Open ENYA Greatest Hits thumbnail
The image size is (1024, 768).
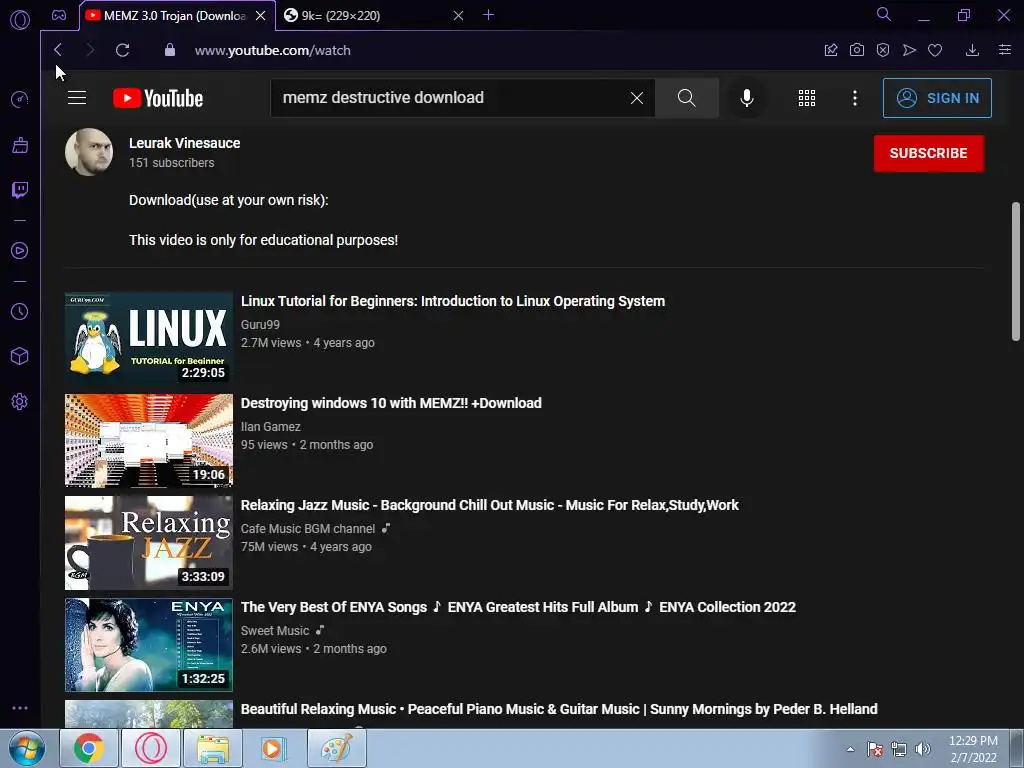tap(149, 645)
